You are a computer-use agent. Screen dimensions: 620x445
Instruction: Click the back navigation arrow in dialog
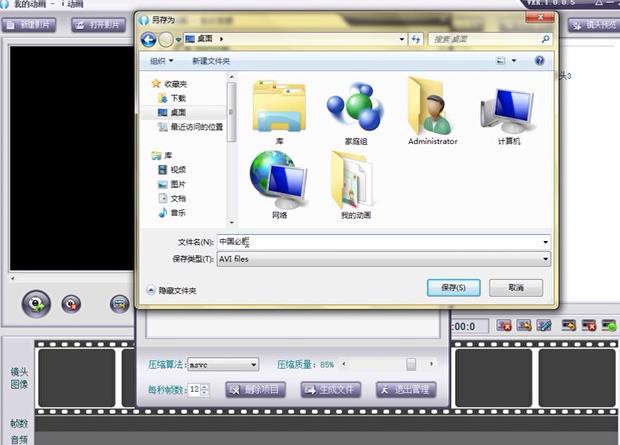point(146,39)
